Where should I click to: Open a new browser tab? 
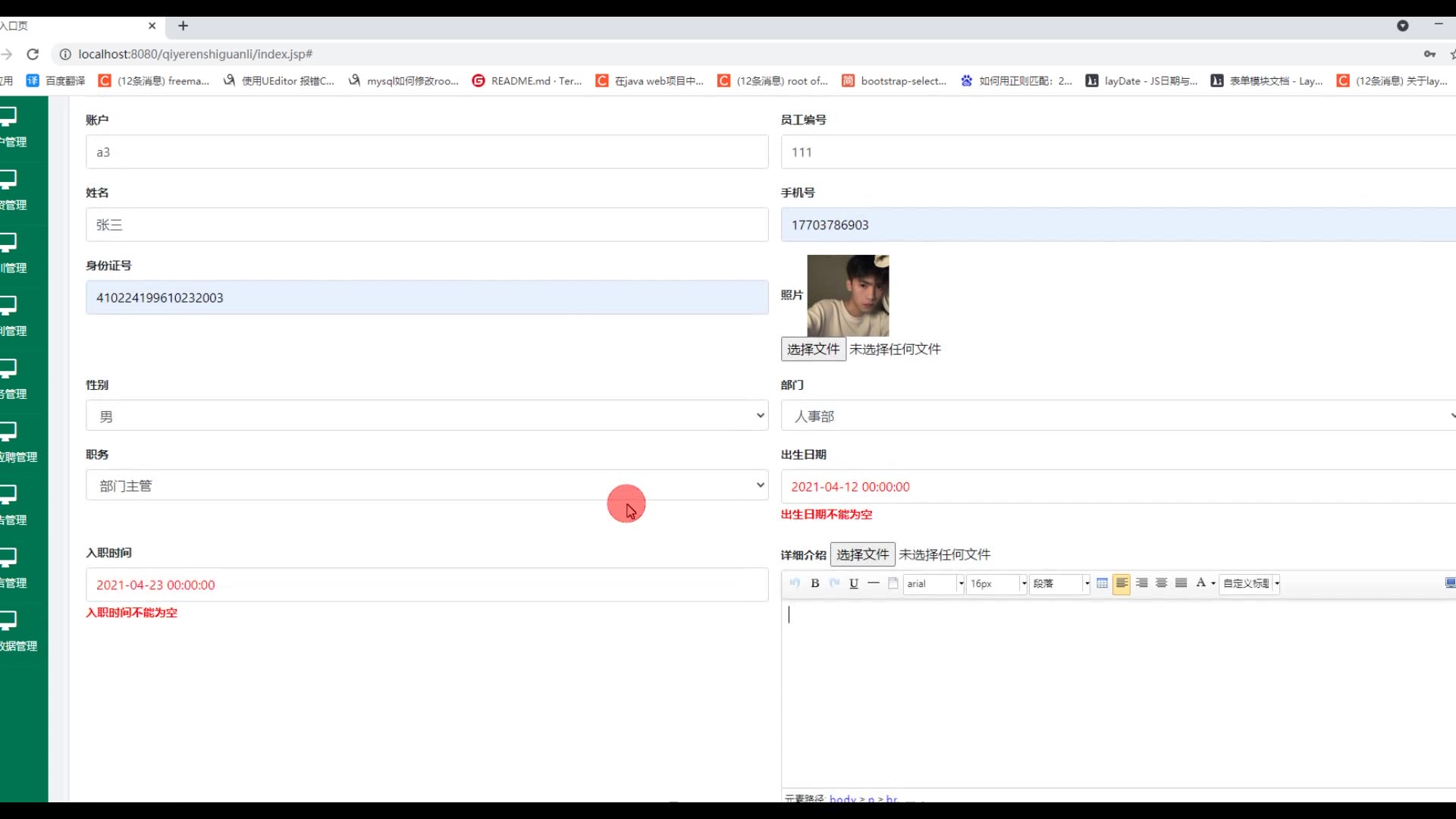tap(183, 26)
